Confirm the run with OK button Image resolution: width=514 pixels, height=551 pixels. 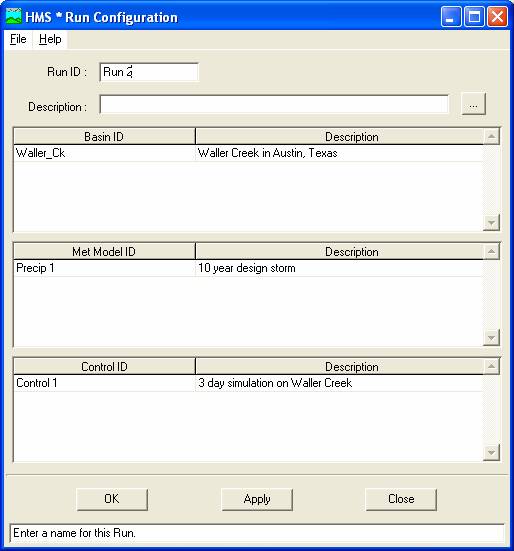(x=112, y=499)
